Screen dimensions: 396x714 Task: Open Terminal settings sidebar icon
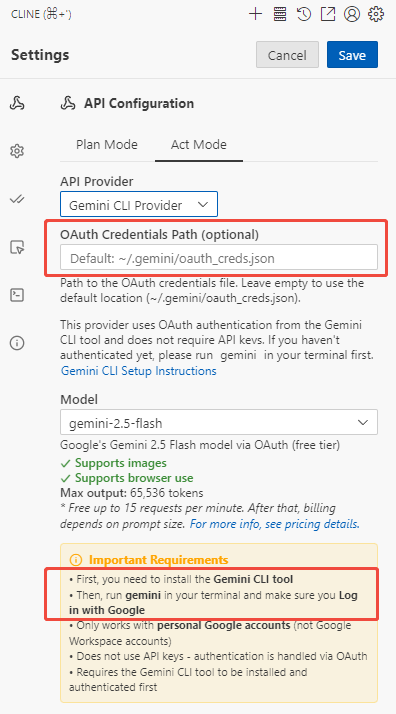click(17, 295)
